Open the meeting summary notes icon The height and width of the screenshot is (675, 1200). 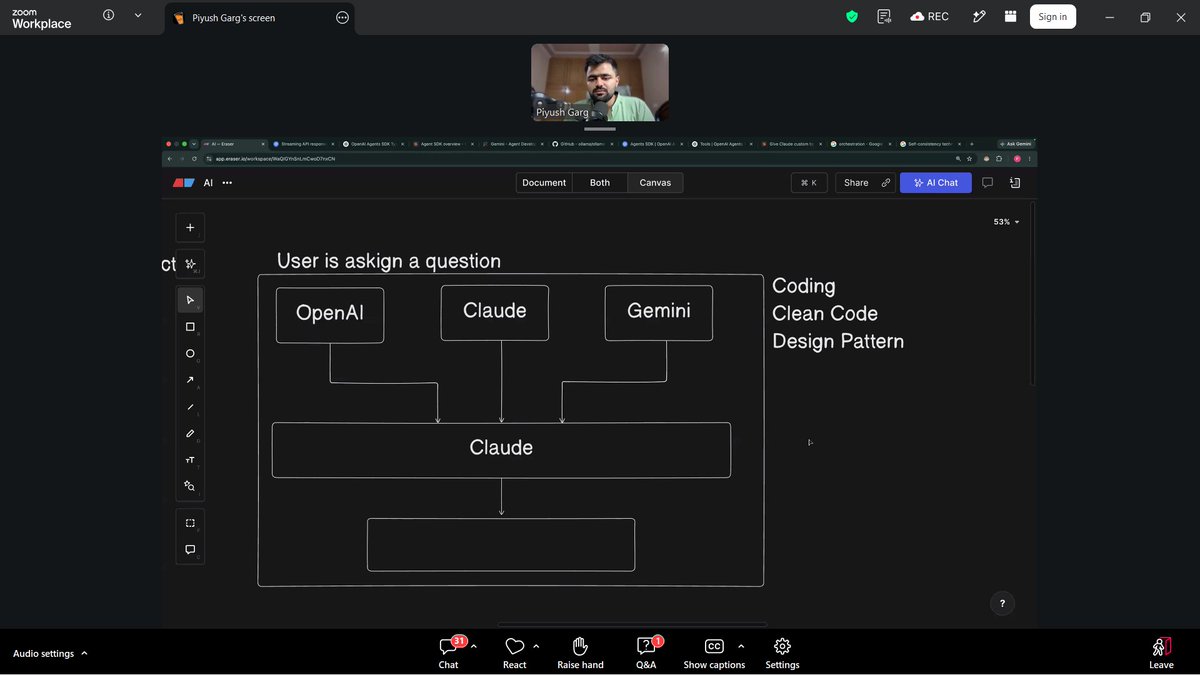point(884,16)
